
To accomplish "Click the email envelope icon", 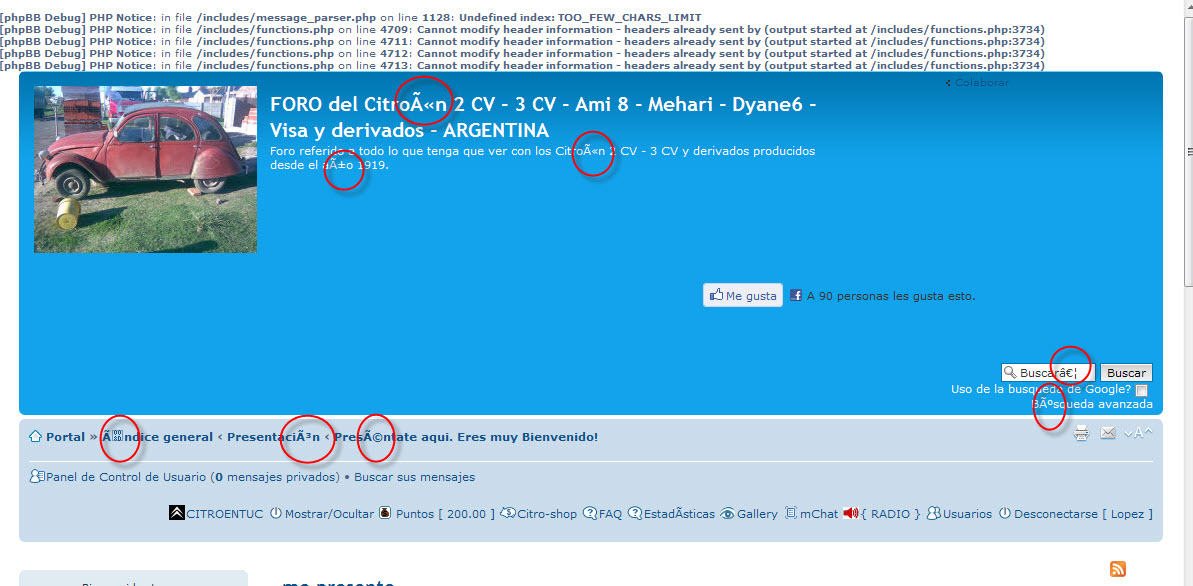I will (x=1108, y=433).
